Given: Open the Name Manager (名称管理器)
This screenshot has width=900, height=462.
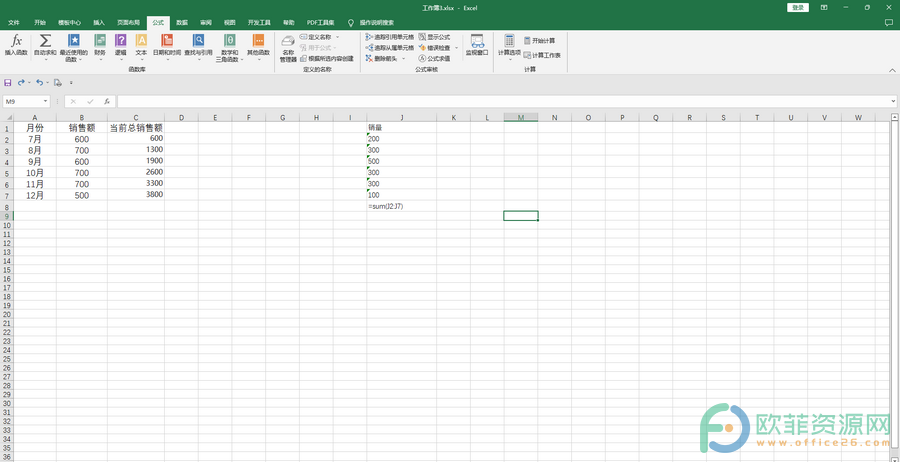Looking at the screenshot, I should tap(288, 48).
